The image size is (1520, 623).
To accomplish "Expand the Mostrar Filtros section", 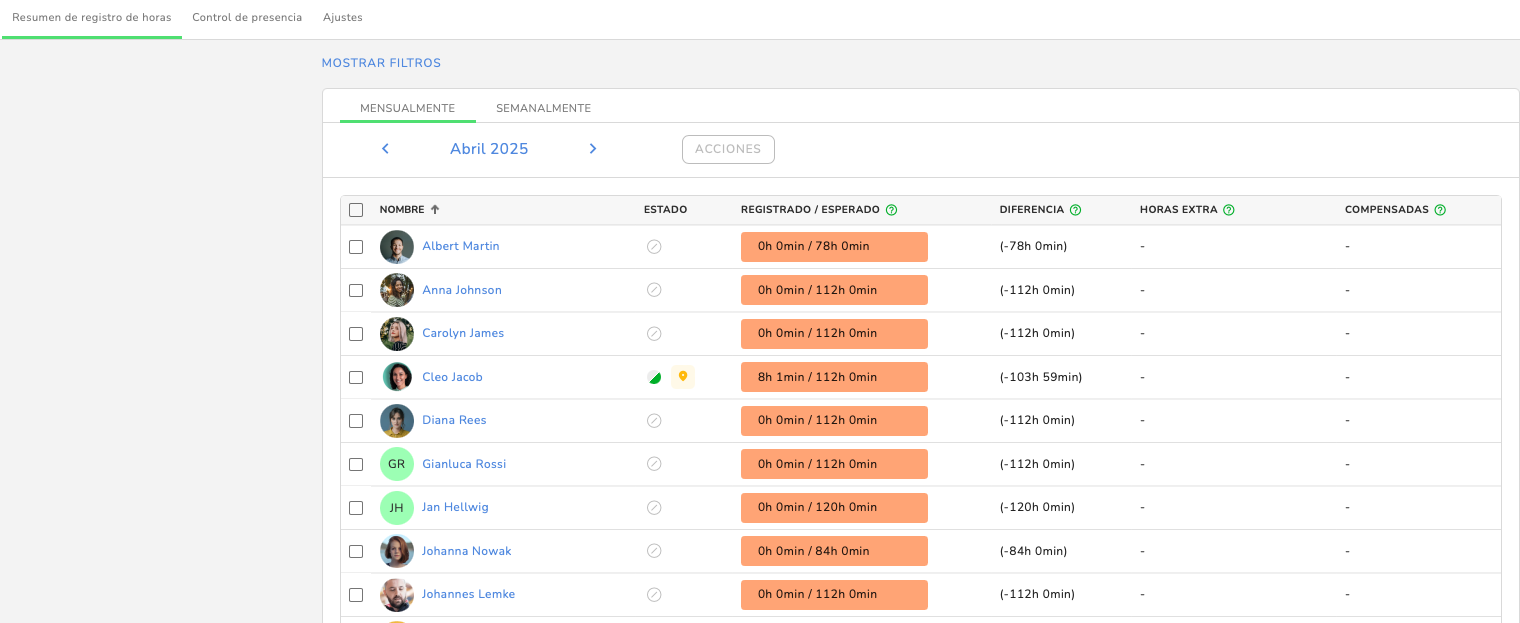I will pyautogui.click(x=381, y=63).
